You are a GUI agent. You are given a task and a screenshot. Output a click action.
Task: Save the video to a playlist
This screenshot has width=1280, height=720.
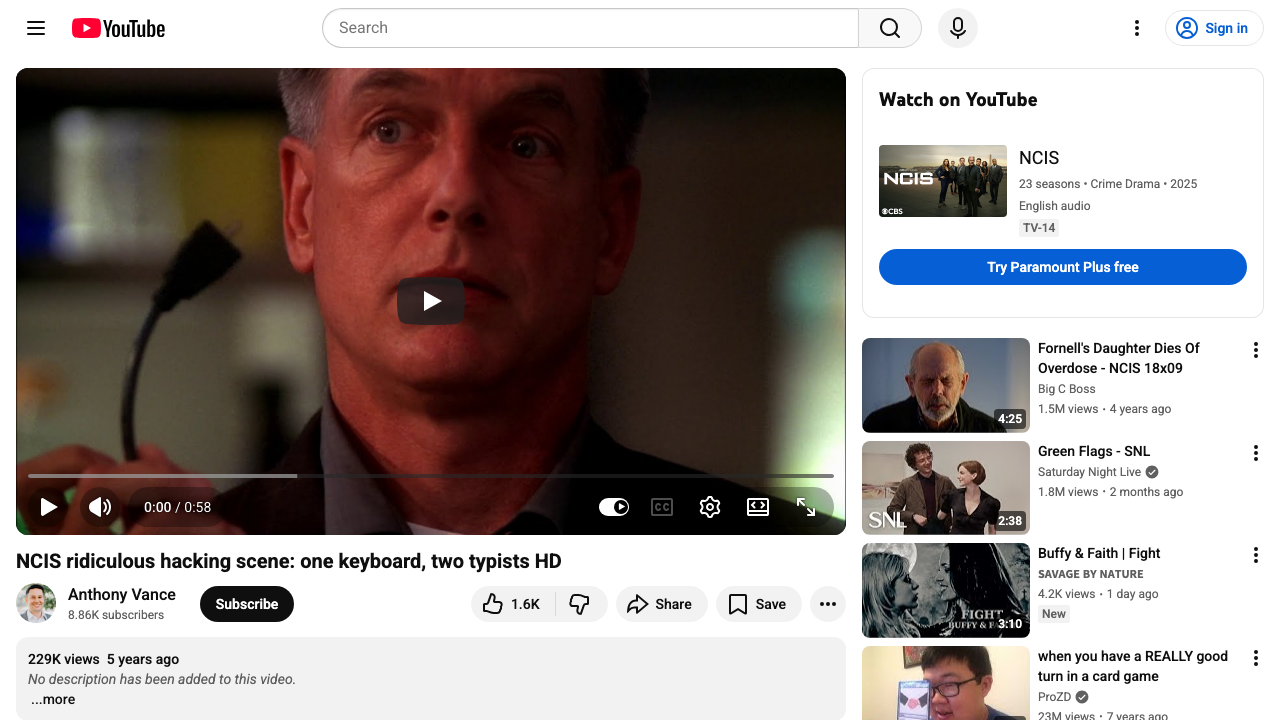pos(759,604)
